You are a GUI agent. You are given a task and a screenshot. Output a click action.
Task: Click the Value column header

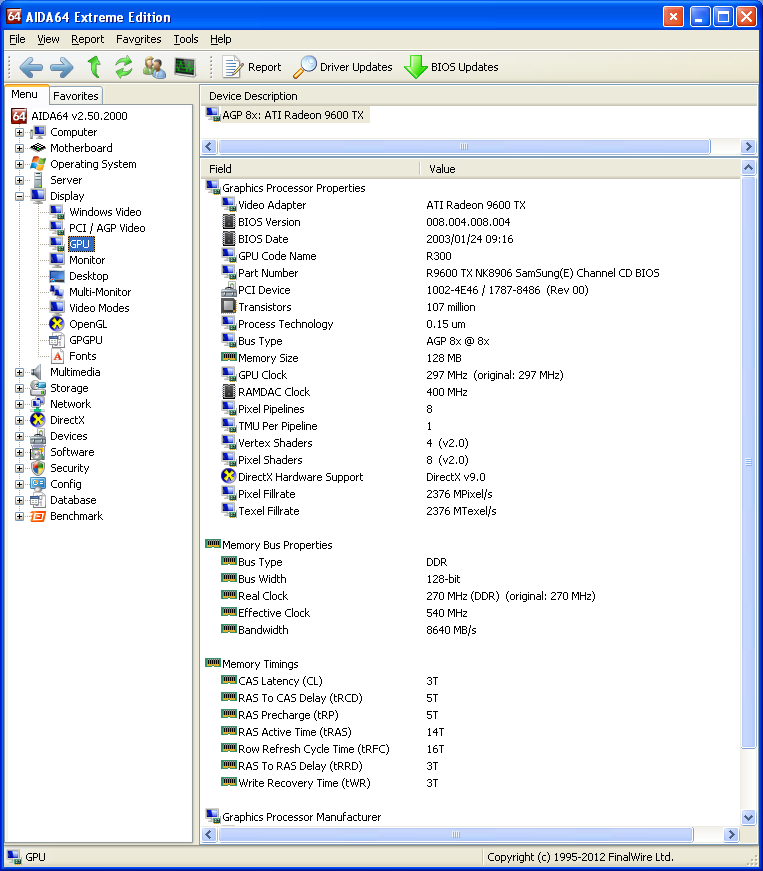tap(580, 169)
